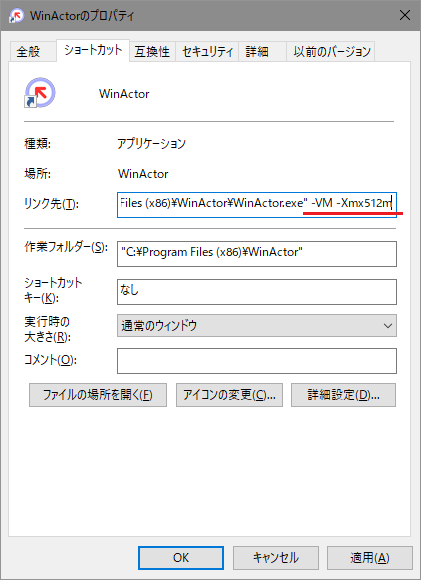Click the WinActor icon in title bar
The width and height of the screenshot is (421, 580).
(x=16, y=16)
